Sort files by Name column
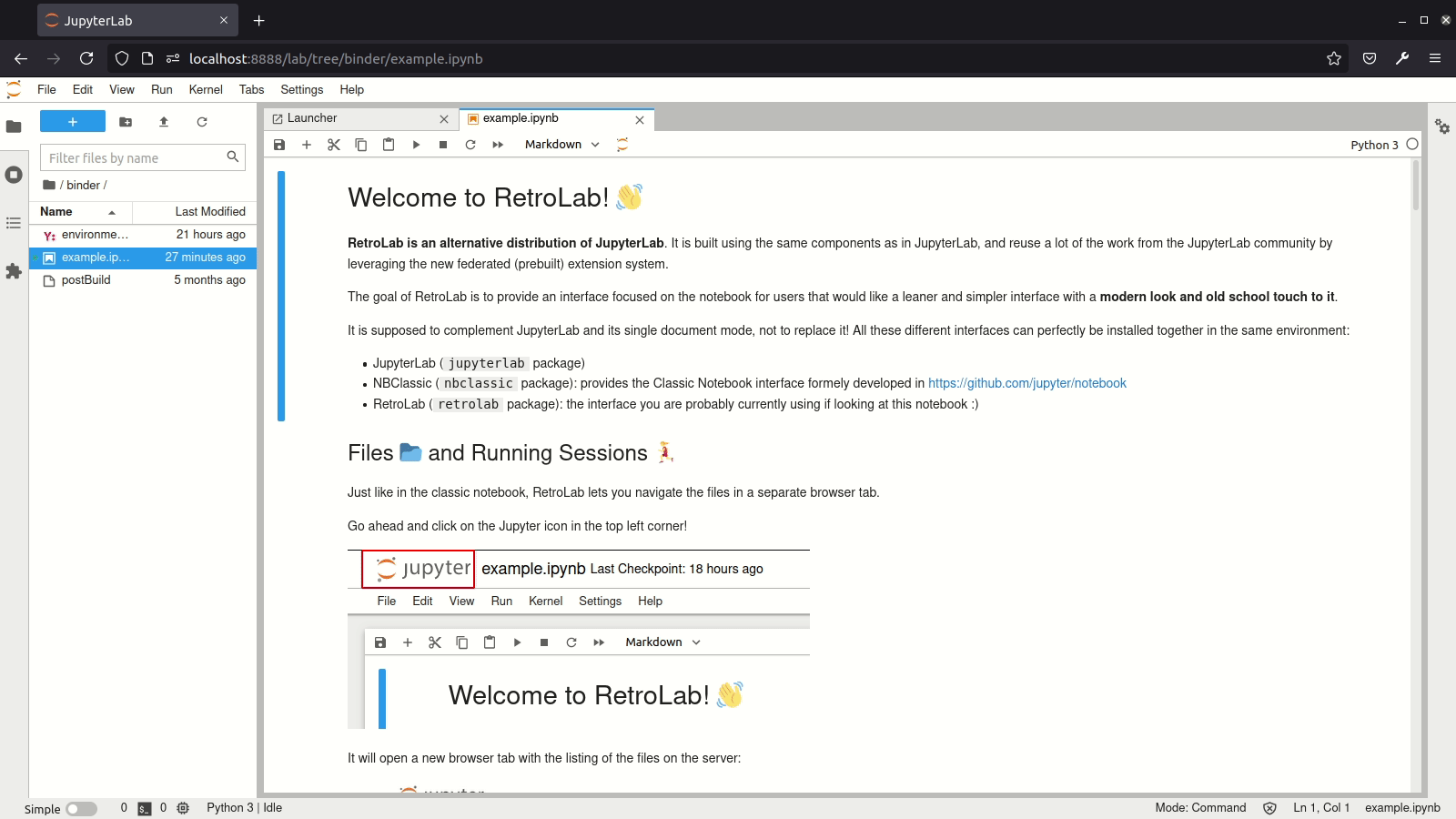This screenshot has width=1456, height=819. (x=80, y=212)
